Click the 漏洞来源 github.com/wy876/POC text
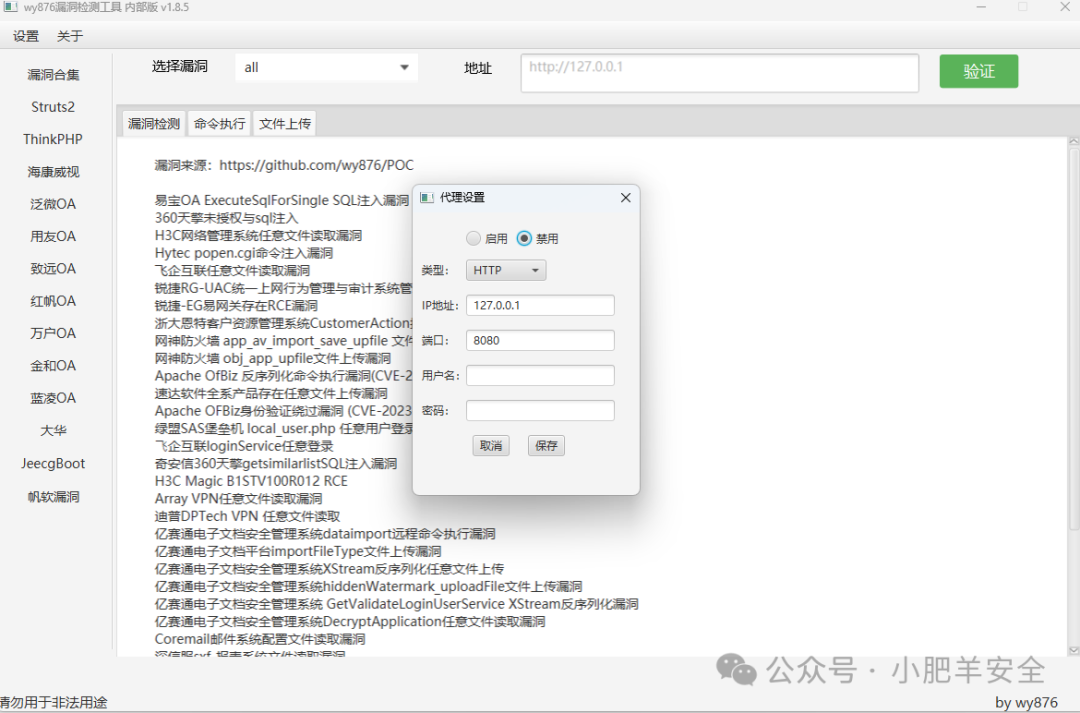This screenshot has width=1080, height=713. click(284, 165)
